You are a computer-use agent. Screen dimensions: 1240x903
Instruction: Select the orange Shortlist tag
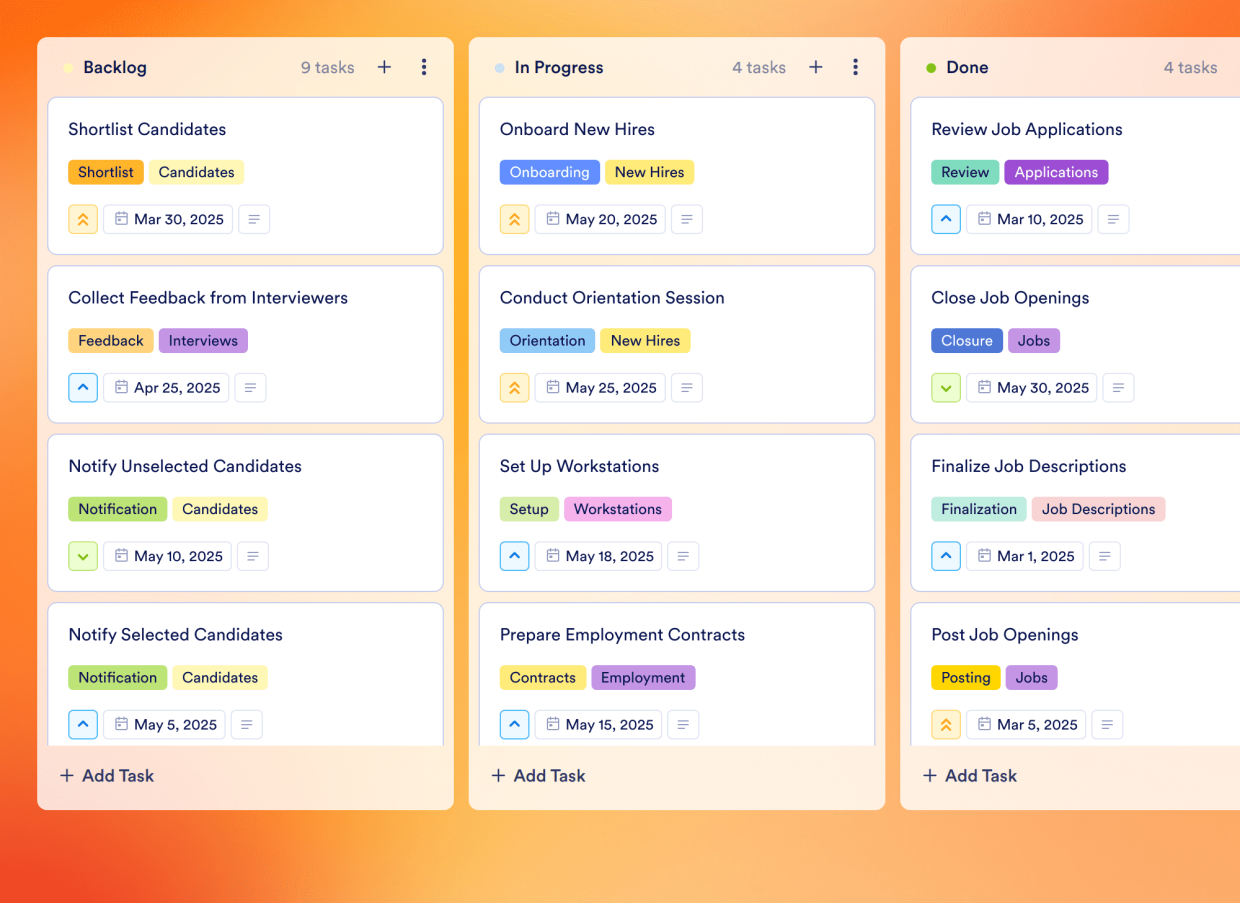coord(106,172)
